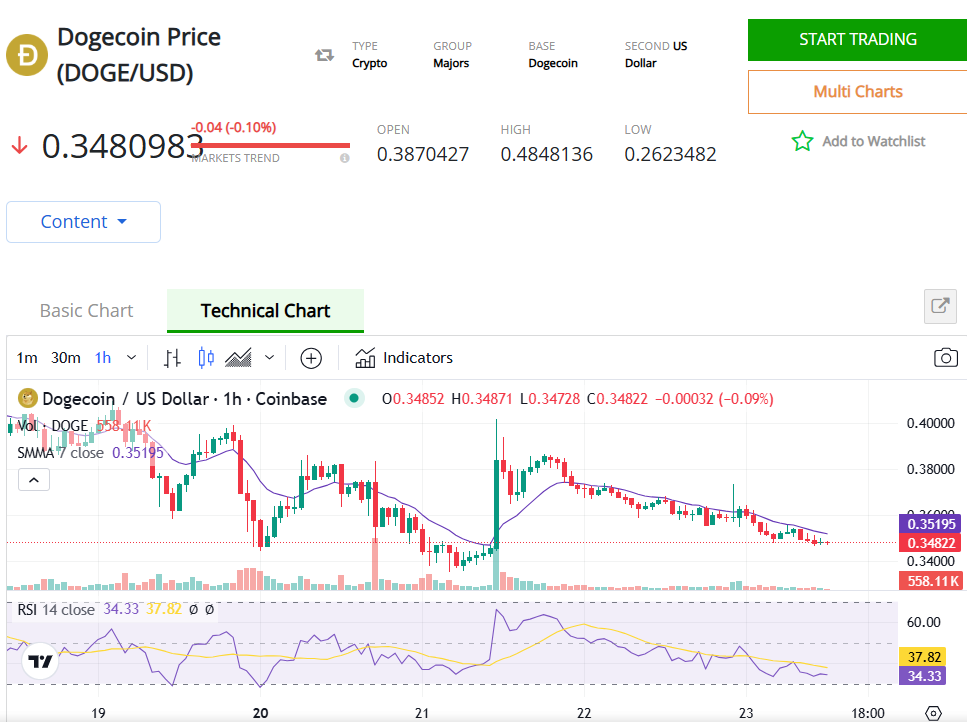
Task: Click the TradingView logo on chart
Action: pos(41,662)
